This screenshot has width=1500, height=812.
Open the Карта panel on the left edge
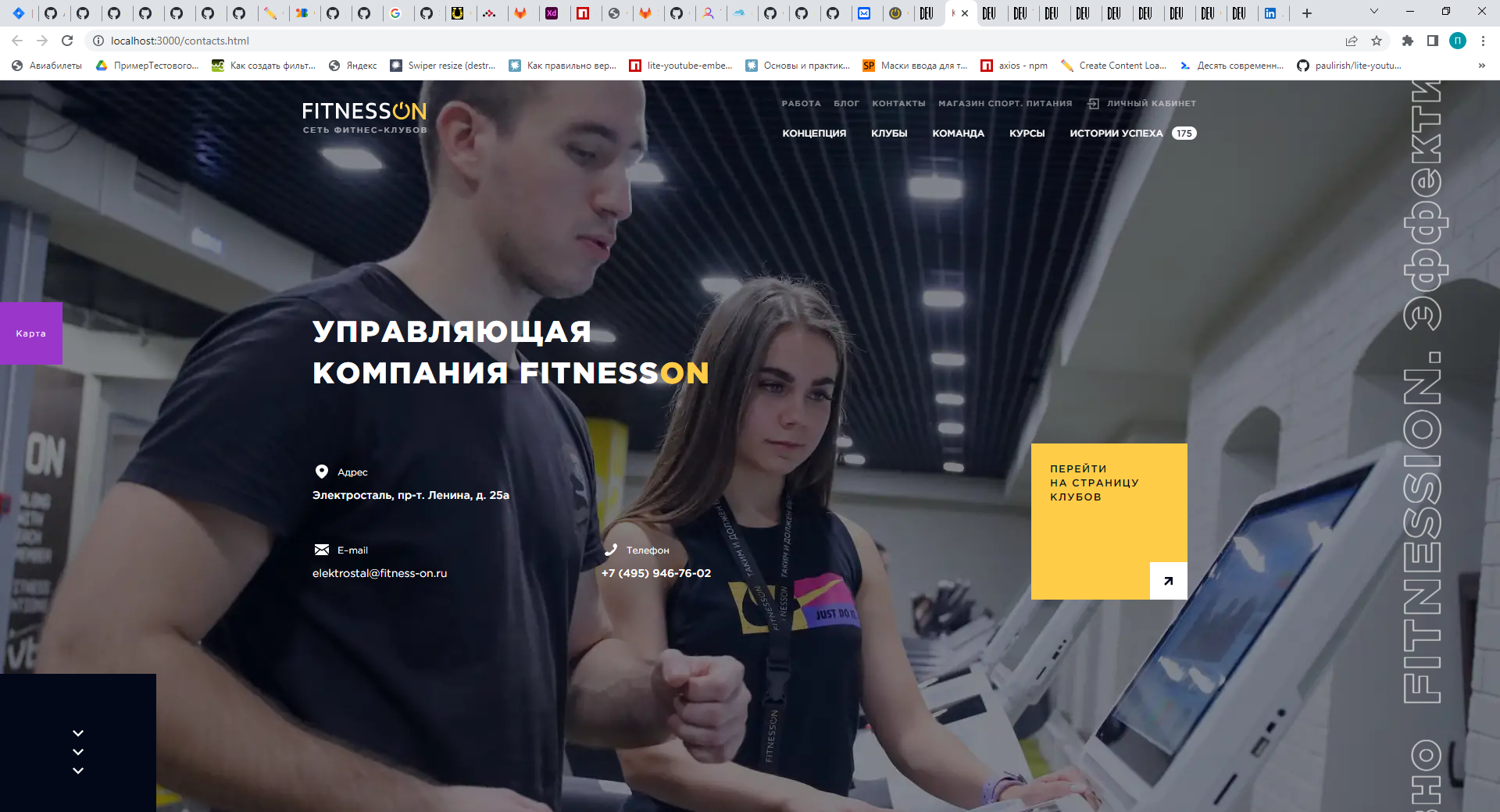click(x=30, y=333)
